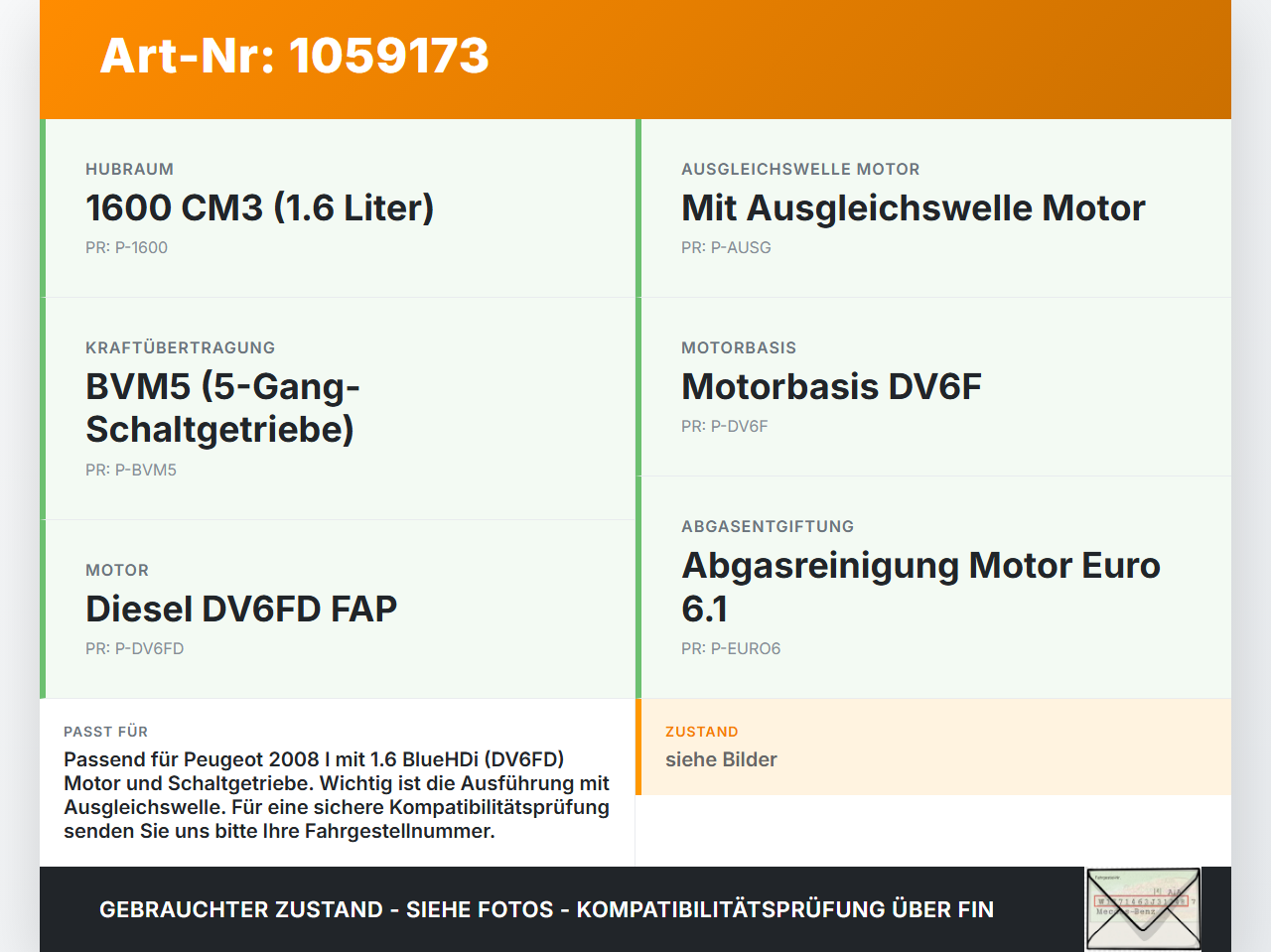Click the code PR: P-1600
Image resolution: width=1271 pixels, height=952 pixels.
click(126, 247)
